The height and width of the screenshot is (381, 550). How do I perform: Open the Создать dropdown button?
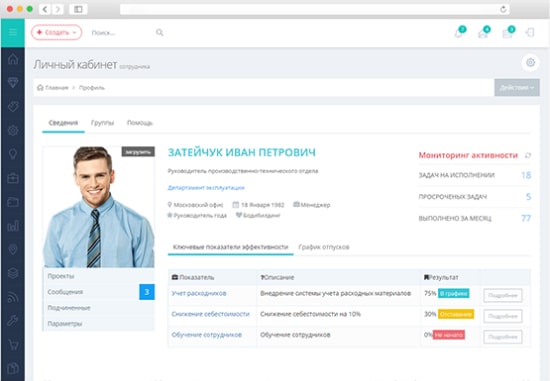point(56,32)
